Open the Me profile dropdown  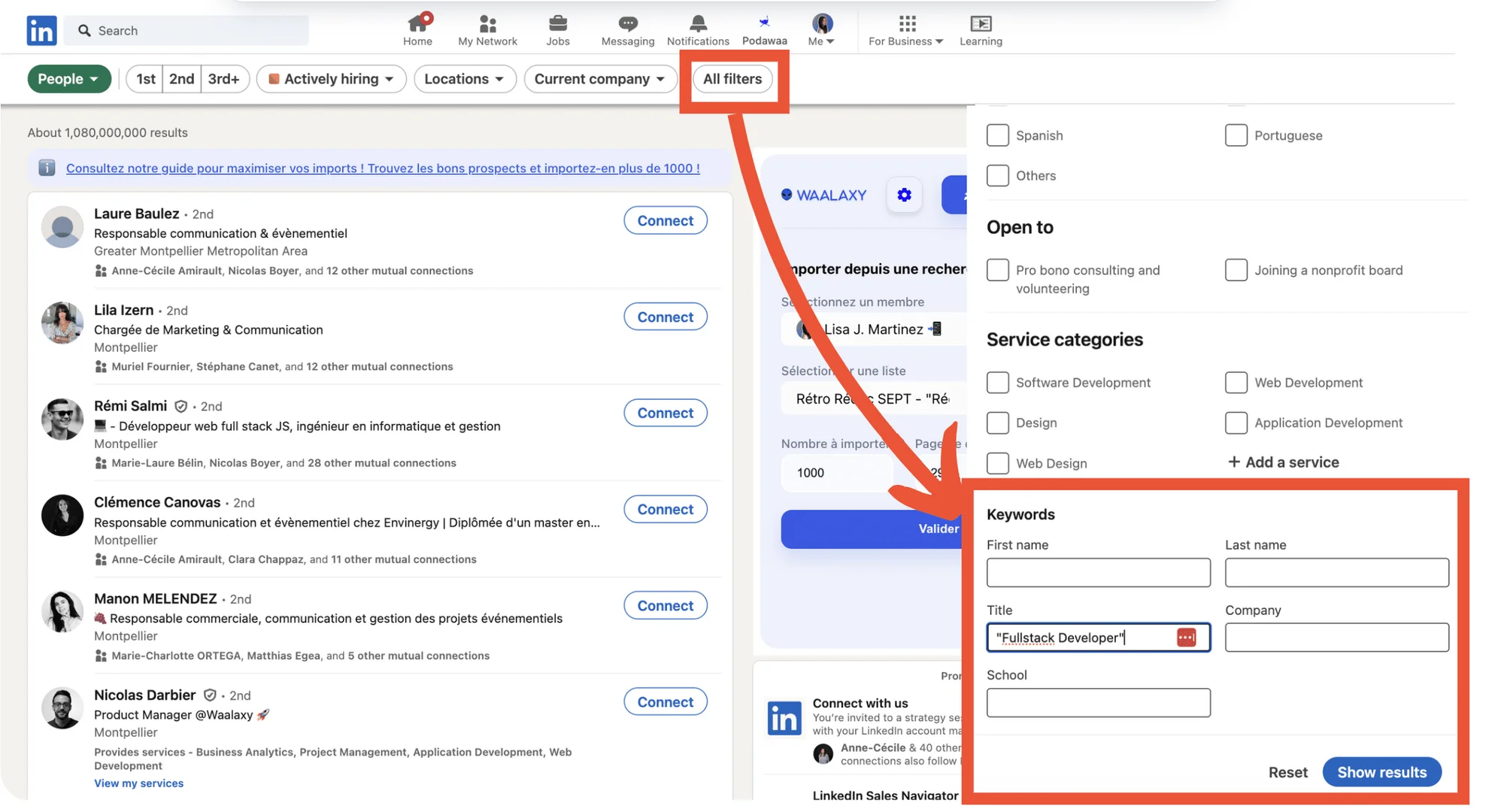821,30
